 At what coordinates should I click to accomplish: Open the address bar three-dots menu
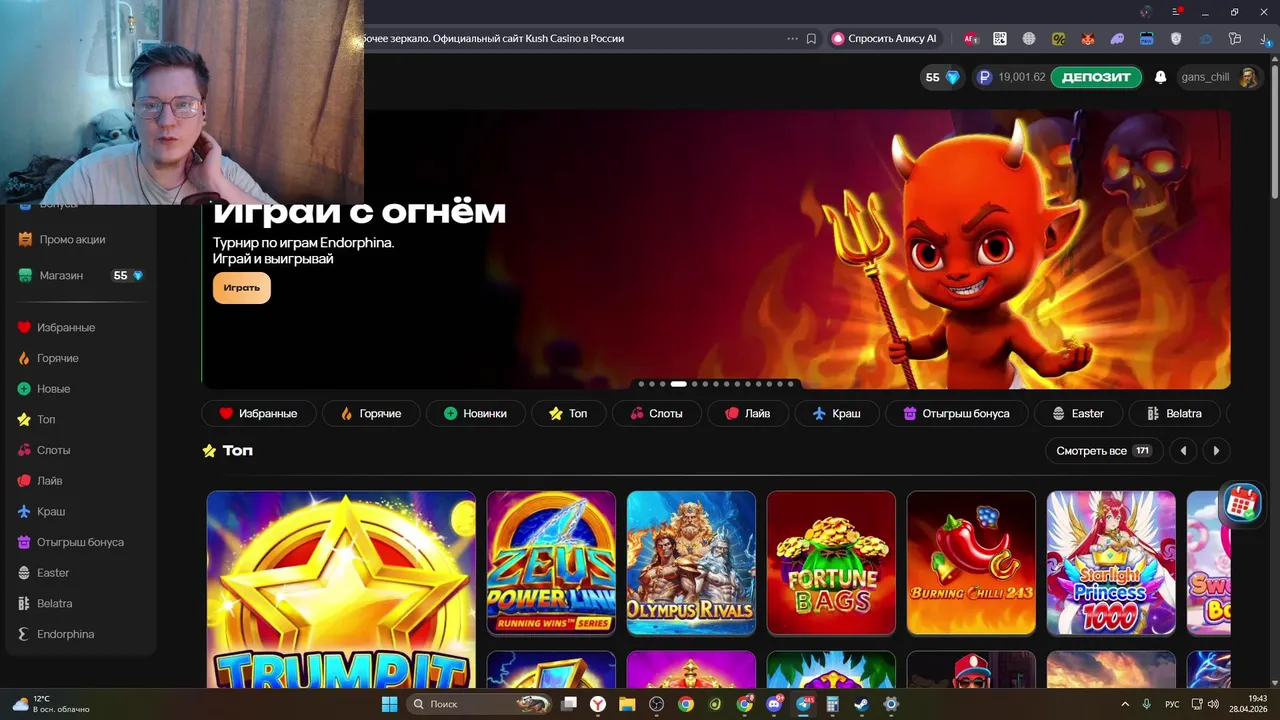(792, 39)
